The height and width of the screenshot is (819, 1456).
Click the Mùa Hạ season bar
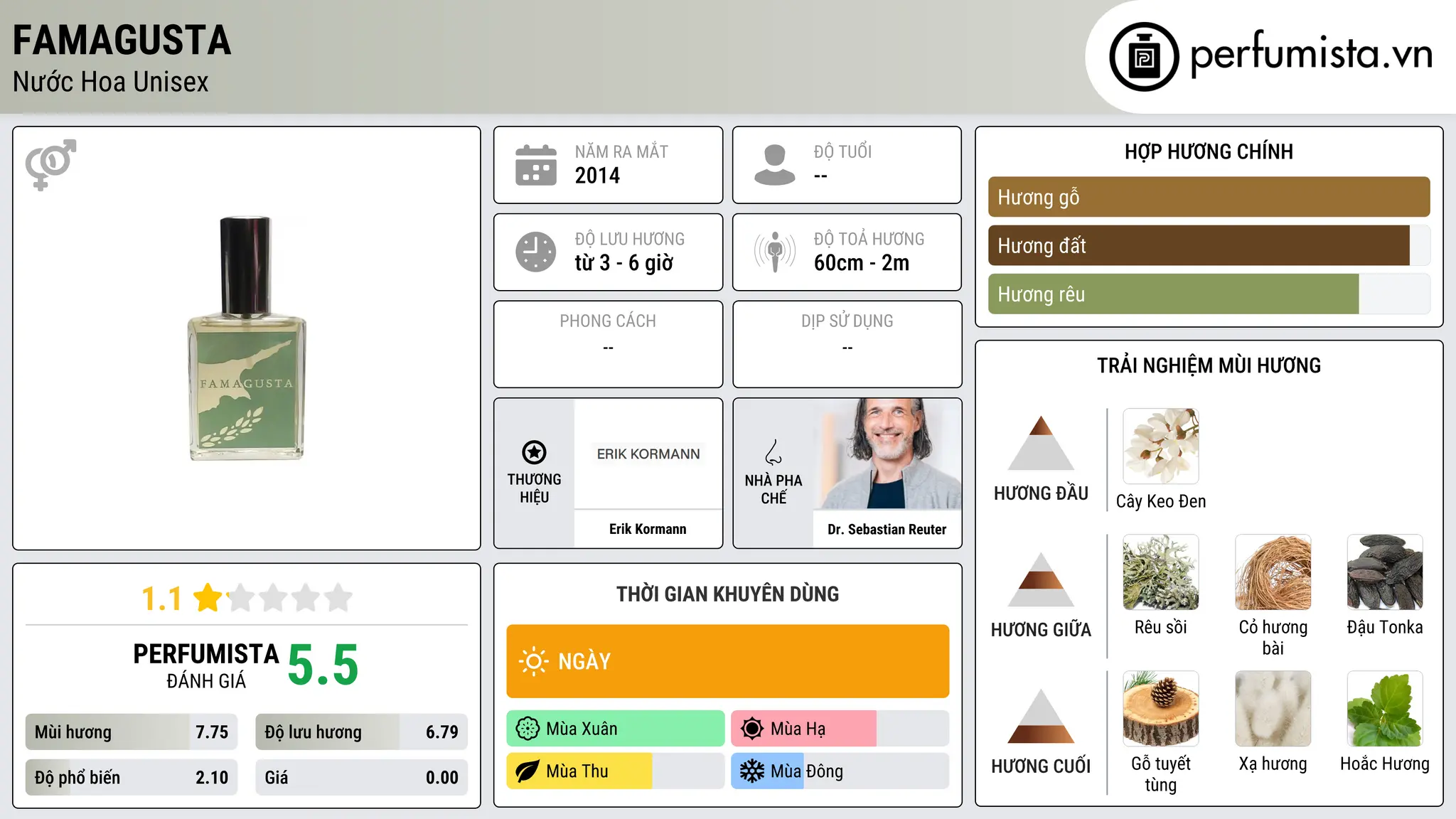point(840,729)
